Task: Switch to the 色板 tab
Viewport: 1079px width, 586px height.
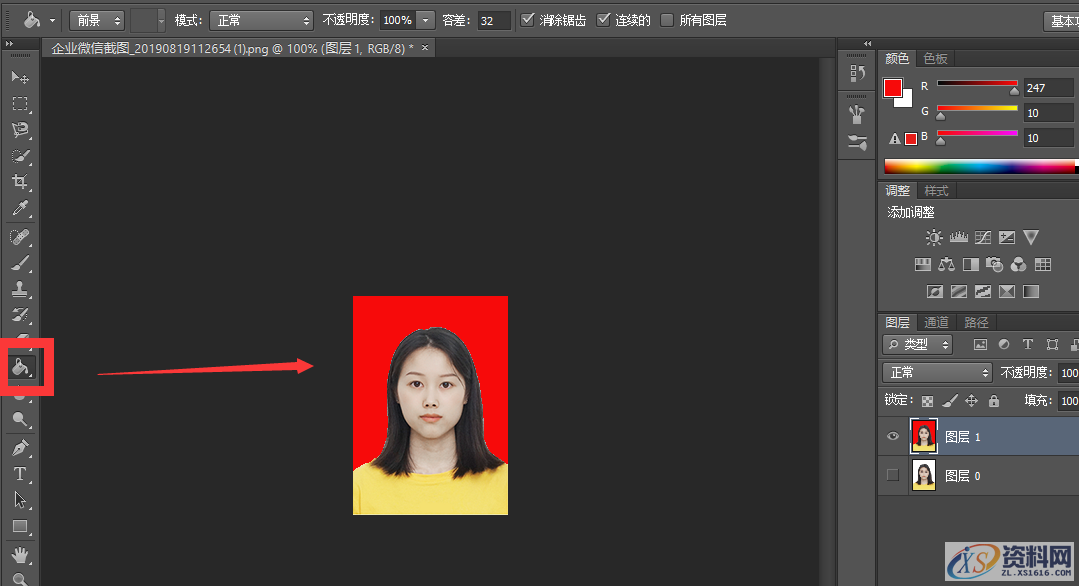Action: pos(935,57)
